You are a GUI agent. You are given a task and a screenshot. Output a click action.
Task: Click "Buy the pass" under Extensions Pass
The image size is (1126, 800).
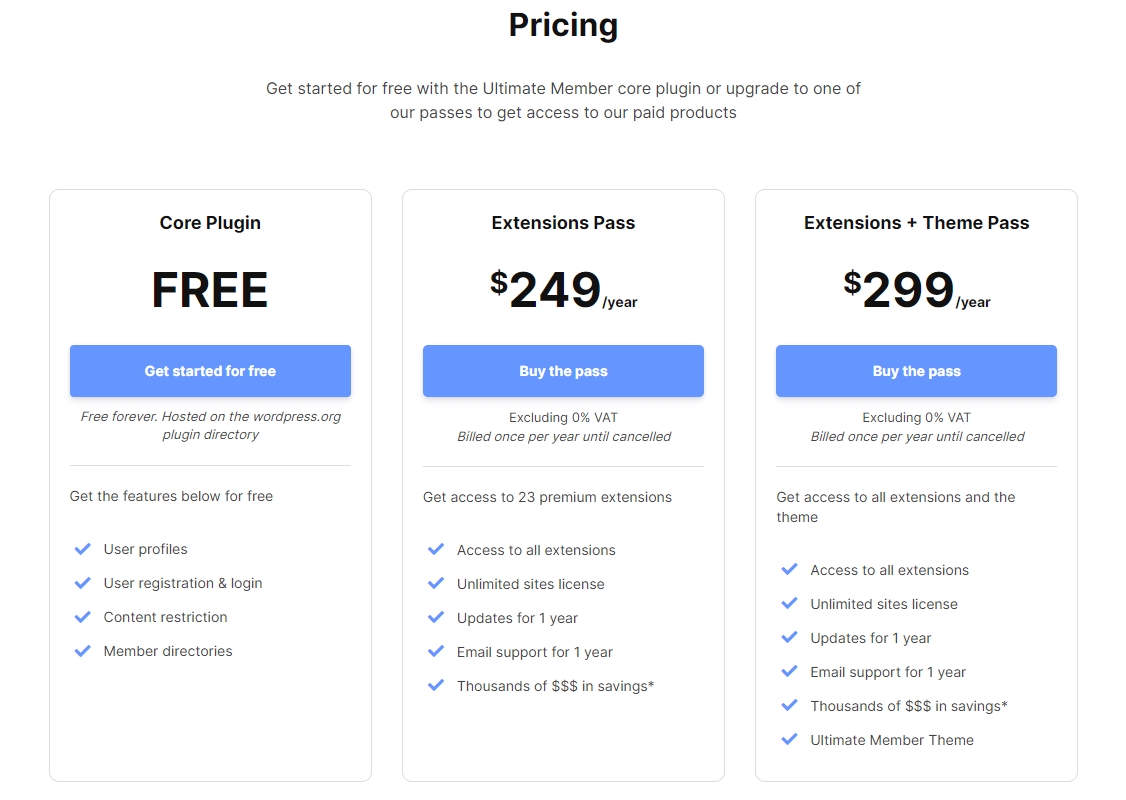point(563,371)
